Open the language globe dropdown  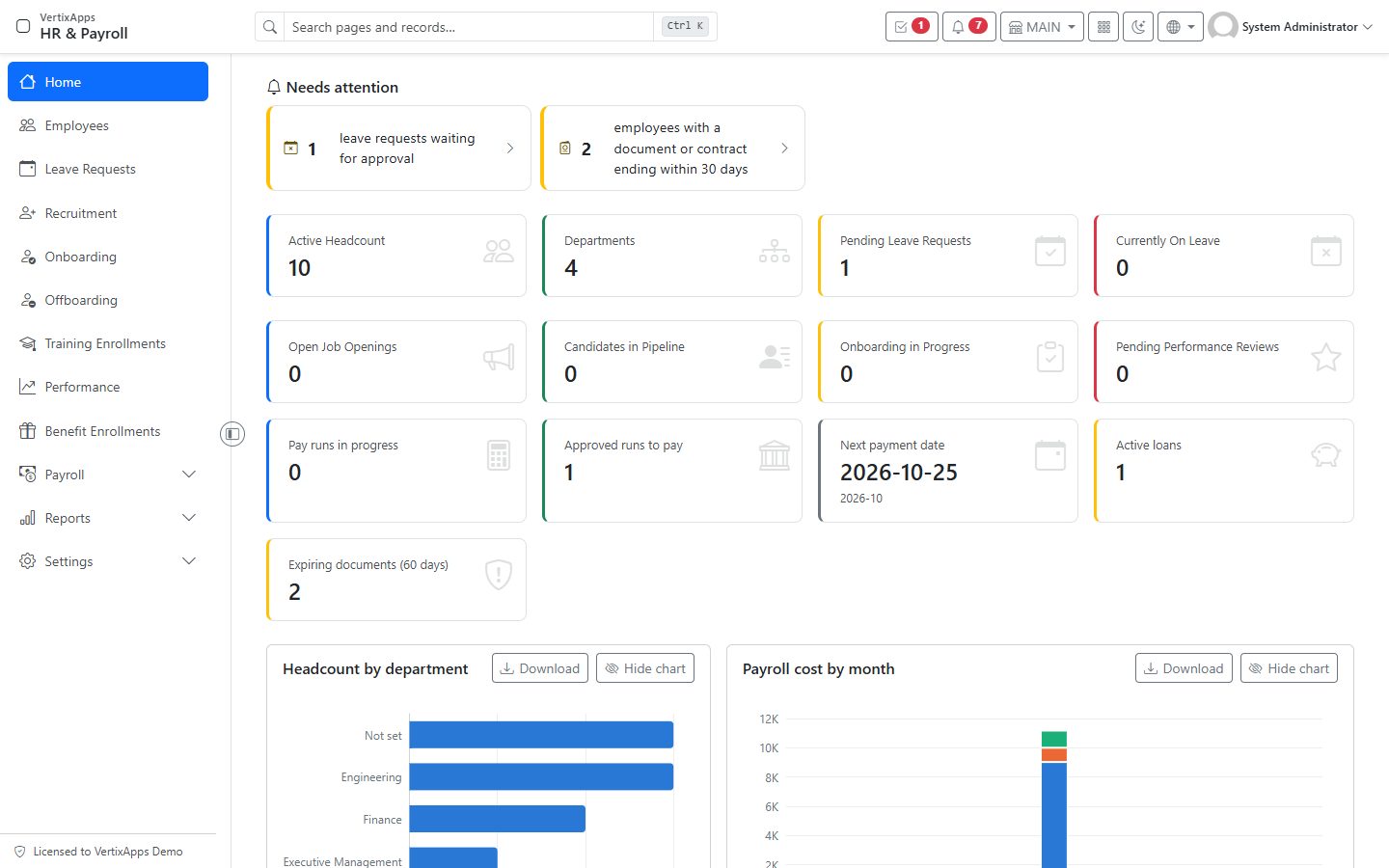coord(1181,27)
